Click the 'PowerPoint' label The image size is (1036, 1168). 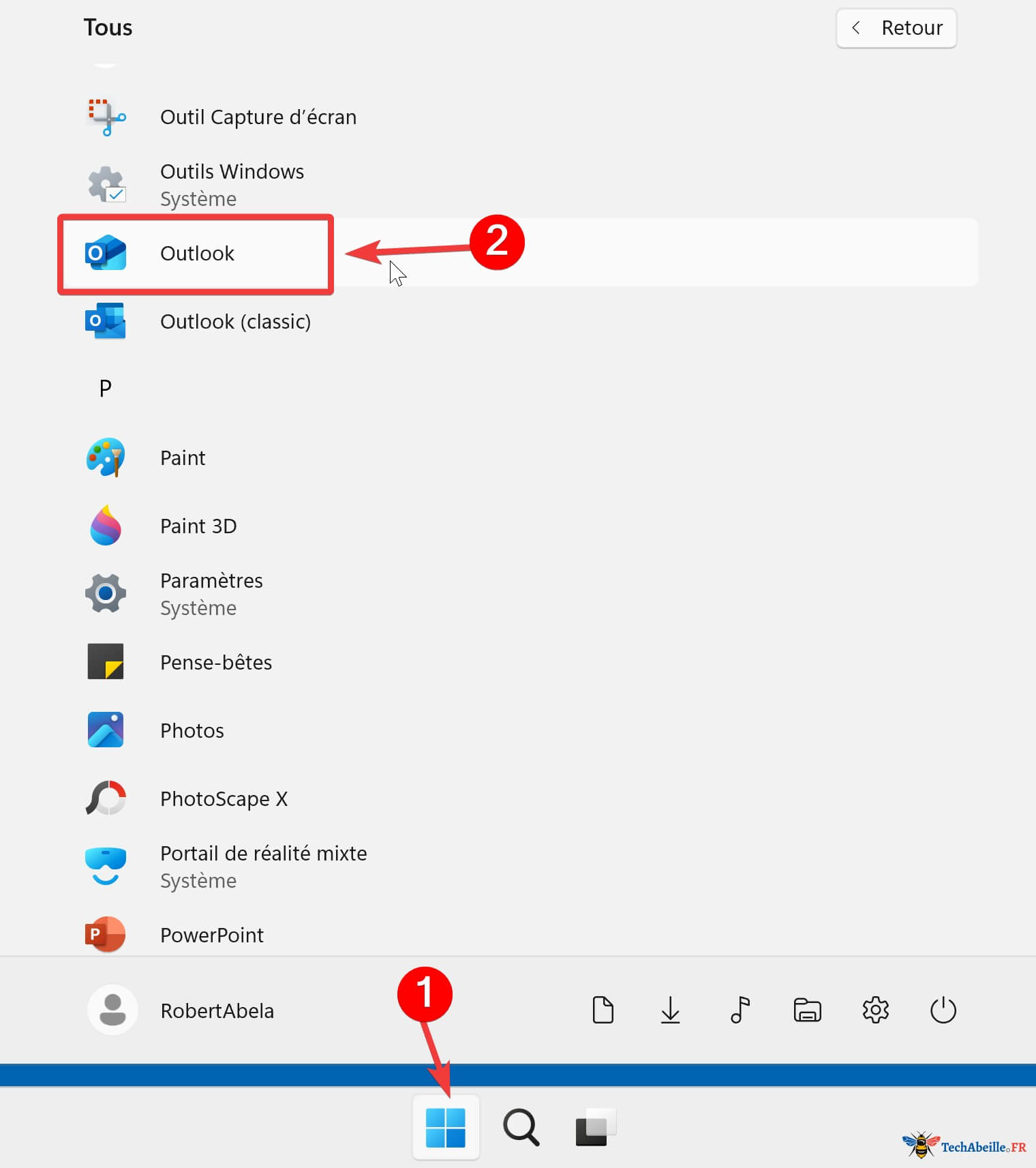[212, 935]
